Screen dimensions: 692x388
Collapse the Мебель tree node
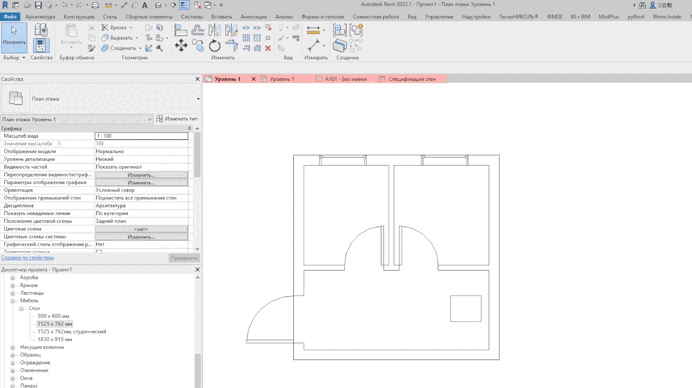[13, 301]
